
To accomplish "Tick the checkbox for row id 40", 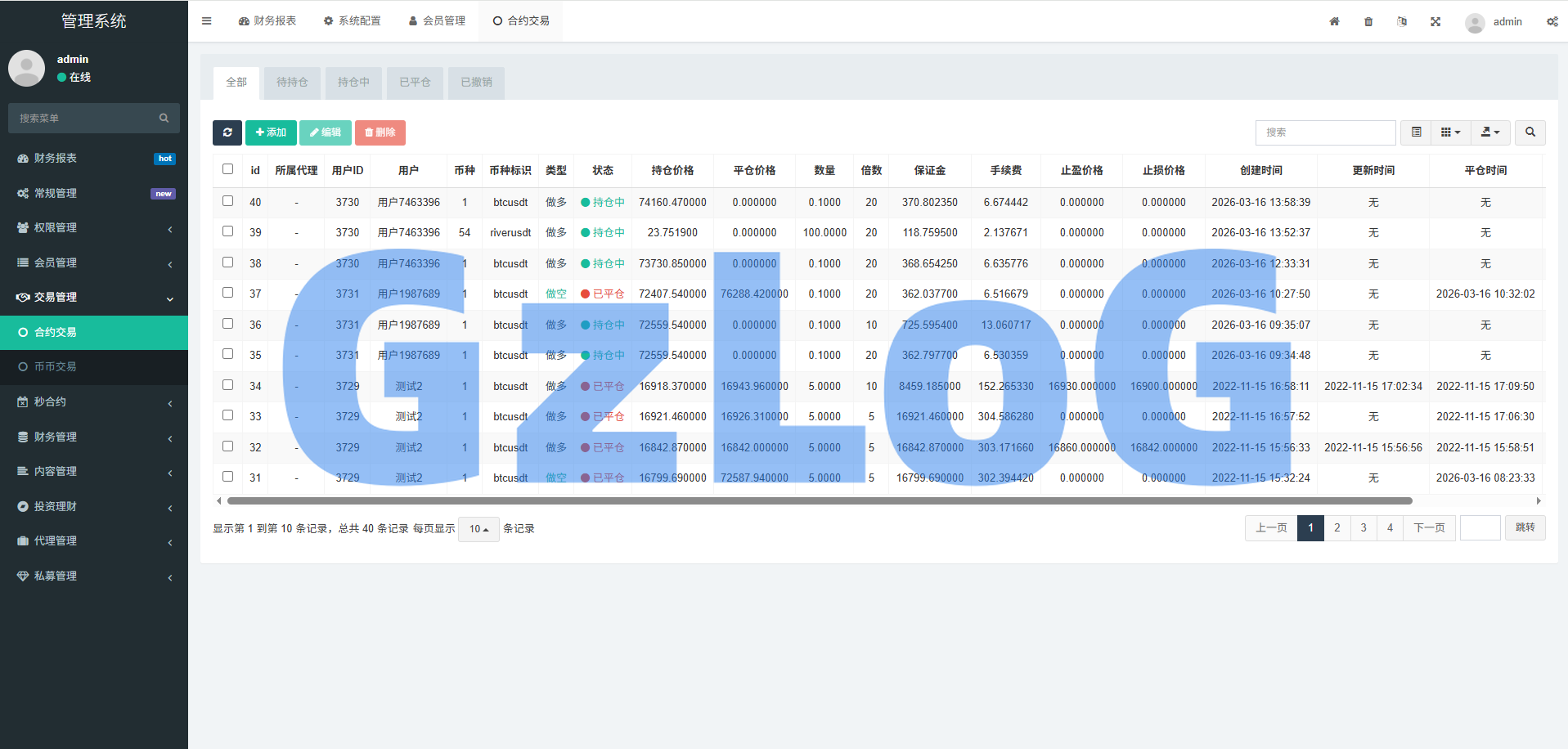I will [x=228, y=201].
